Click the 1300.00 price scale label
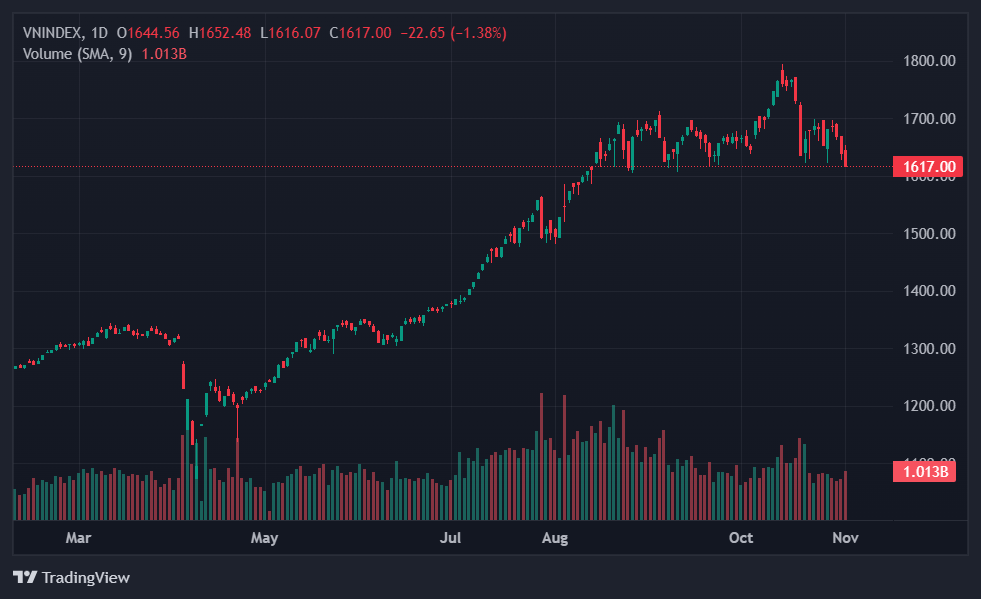Image resolution: width=981 pixels, height=599 pixels. [x=929, y=349]
